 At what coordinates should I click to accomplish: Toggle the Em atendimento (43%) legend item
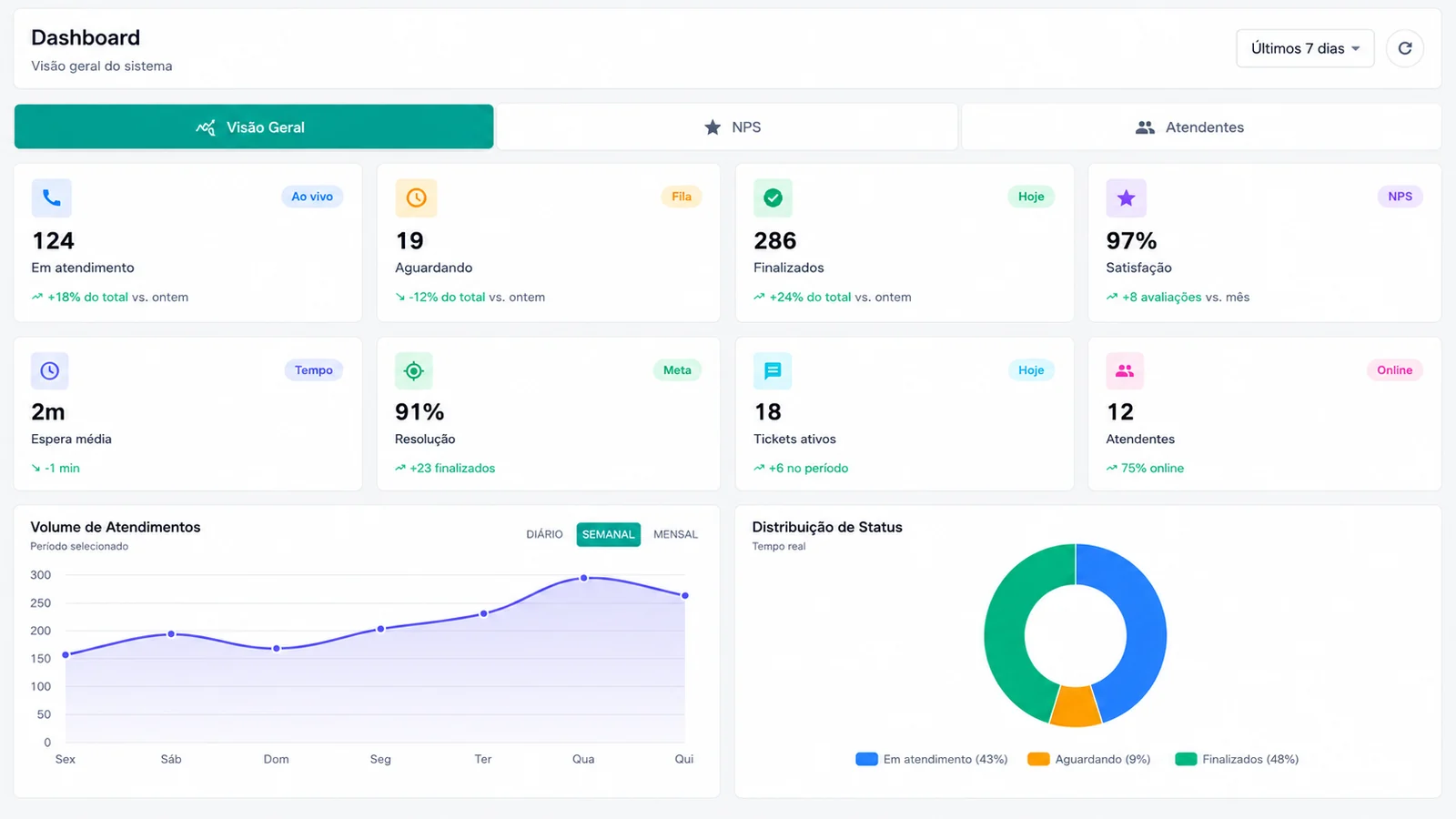click(932, 759)
